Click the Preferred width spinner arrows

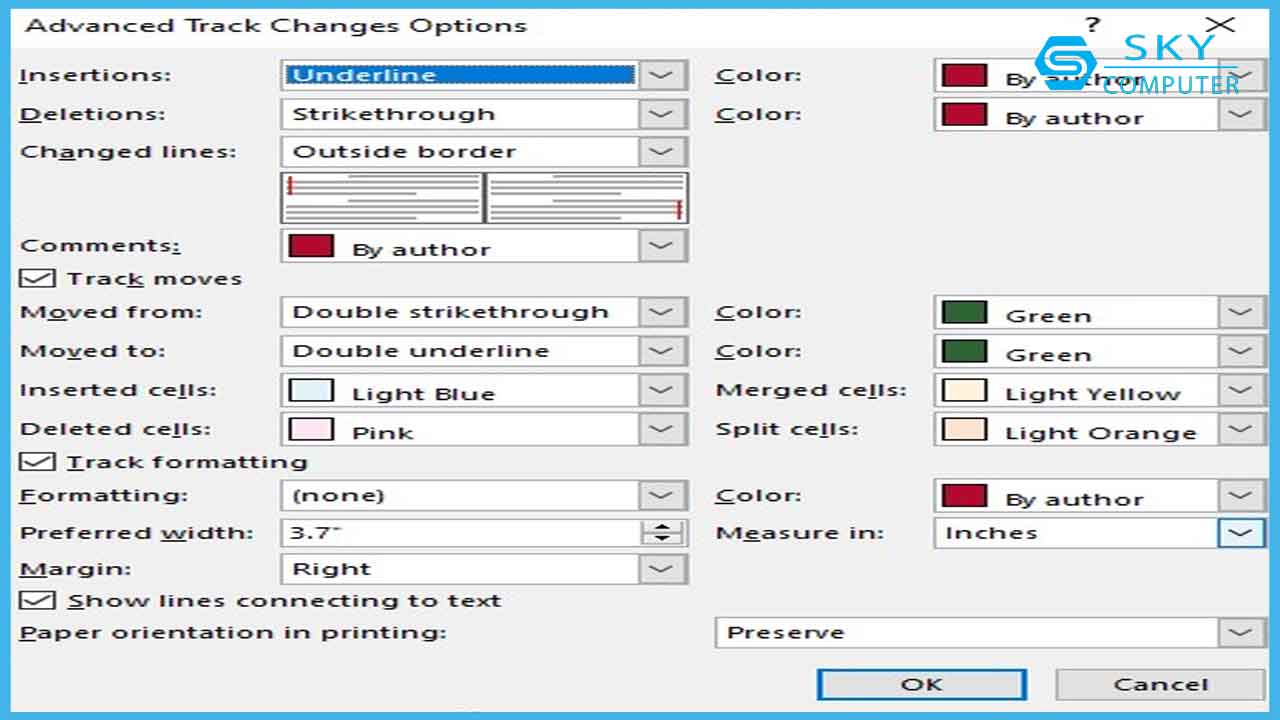pyautogui.click(x=661, y=533)
